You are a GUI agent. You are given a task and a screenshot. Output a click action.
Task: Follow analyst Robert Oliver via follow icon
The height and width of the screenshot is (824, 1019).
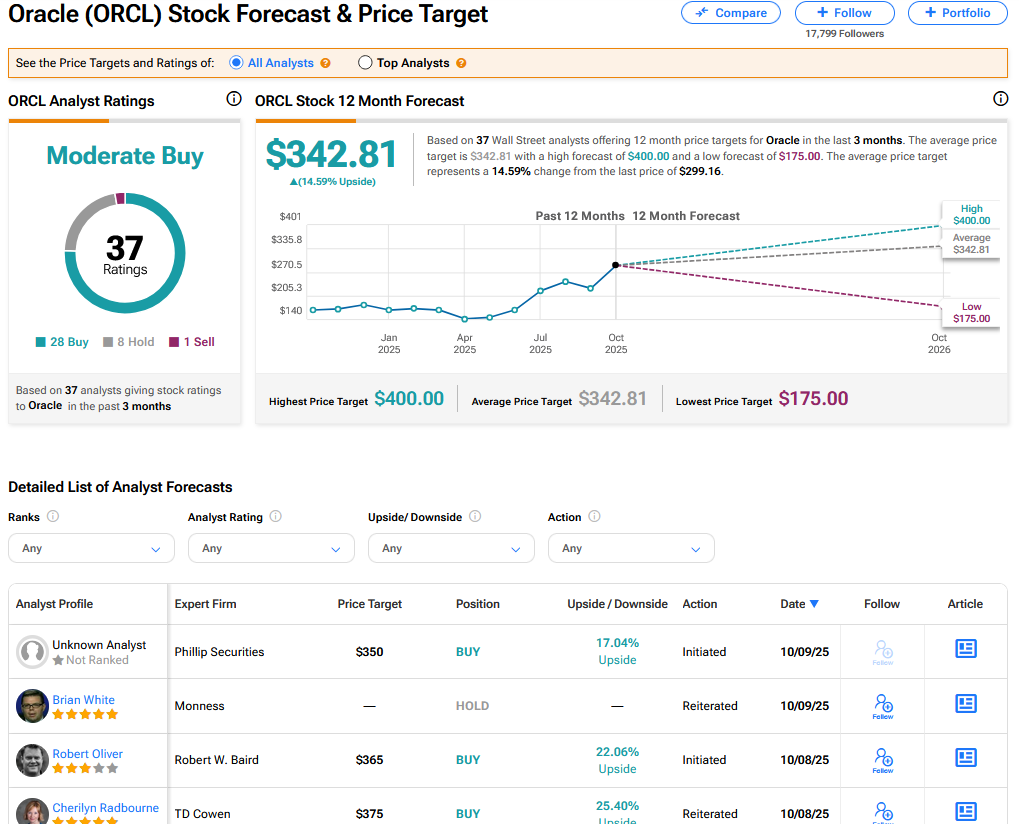[883, 759]
